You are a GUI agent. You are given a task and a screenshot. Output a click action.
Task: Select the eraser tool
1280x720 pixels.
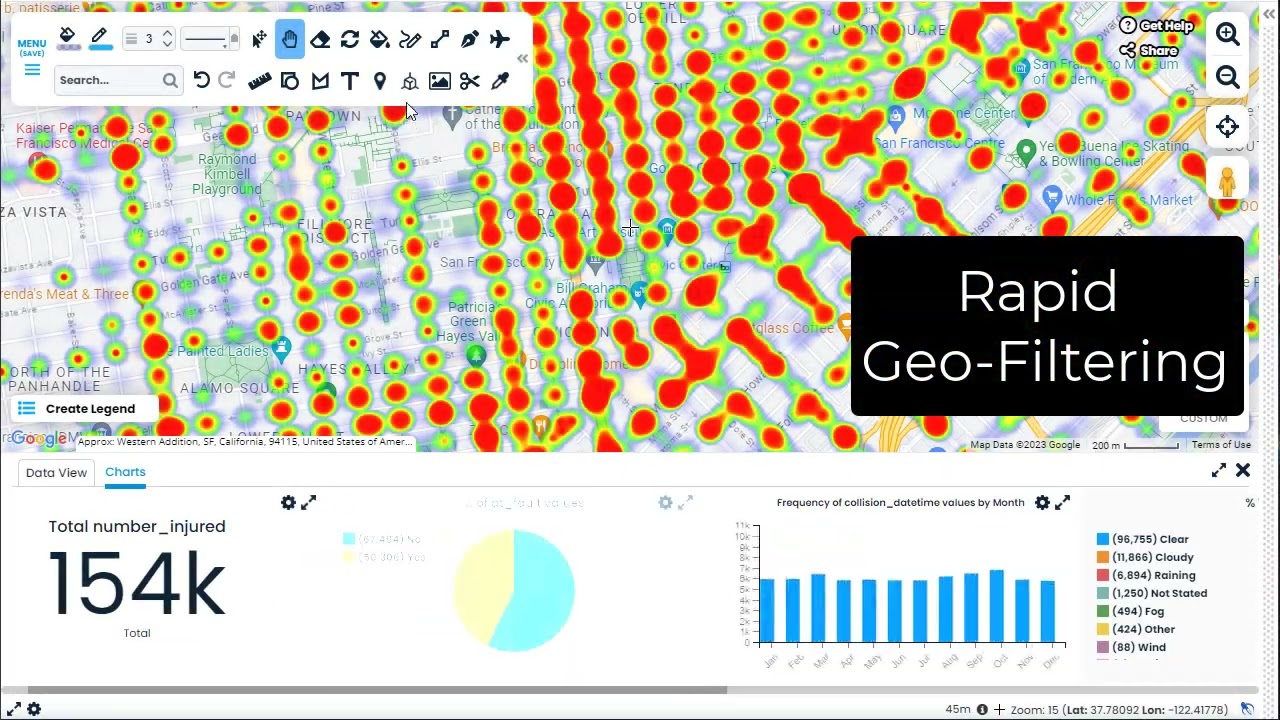[320, 39]
